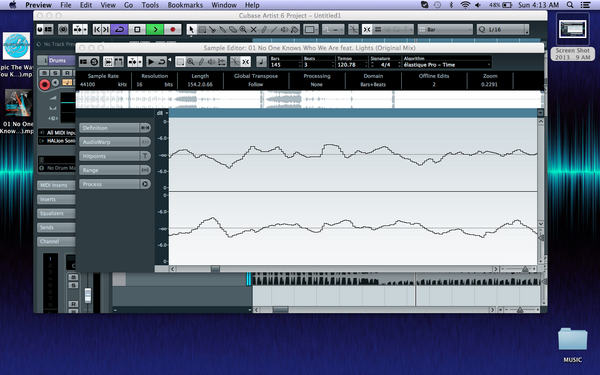Expand the AudioWarp tab in inspector

click(x=115, y=142)
